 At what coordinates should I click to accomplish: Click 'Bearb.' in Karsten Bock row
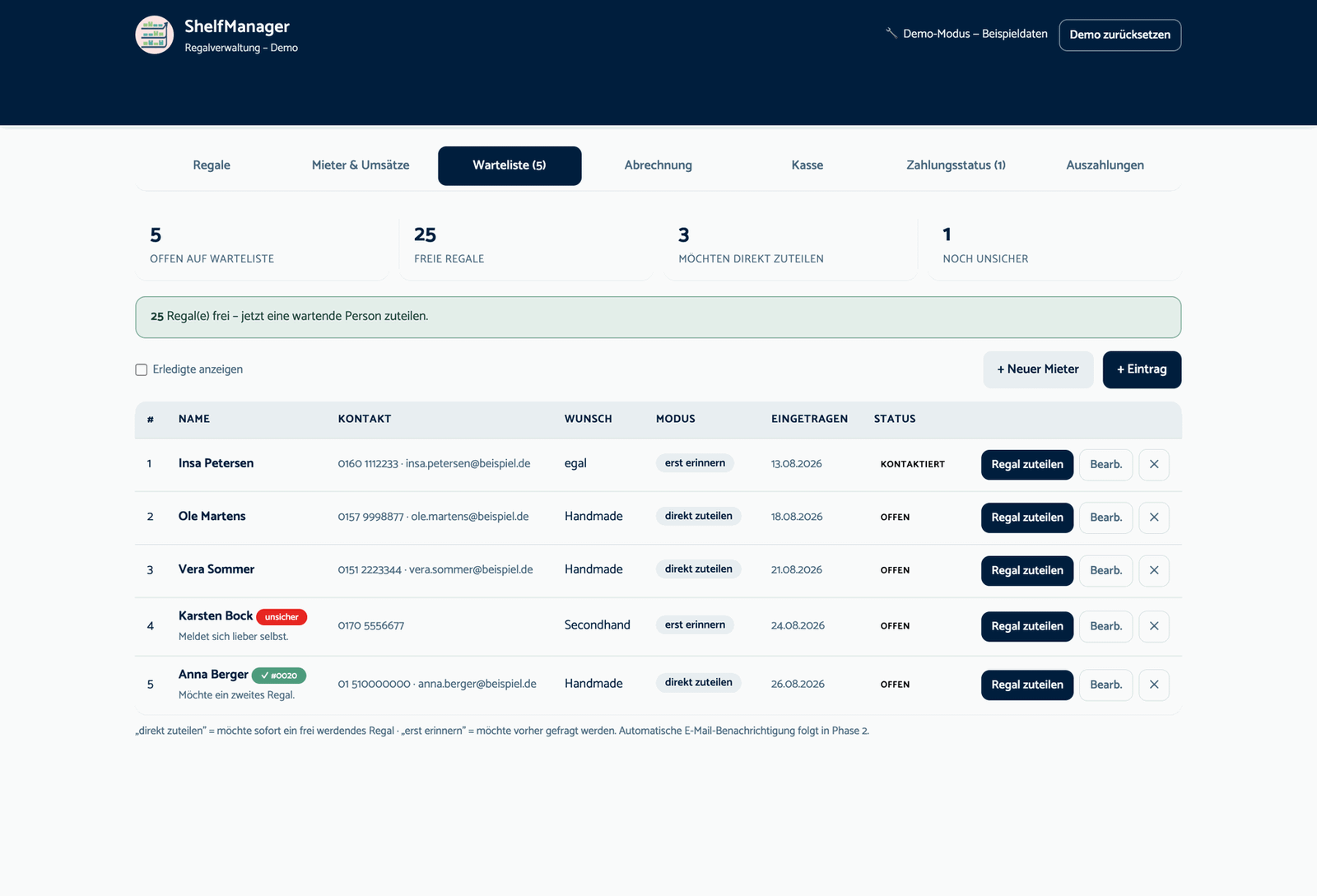click(1106, 626)
